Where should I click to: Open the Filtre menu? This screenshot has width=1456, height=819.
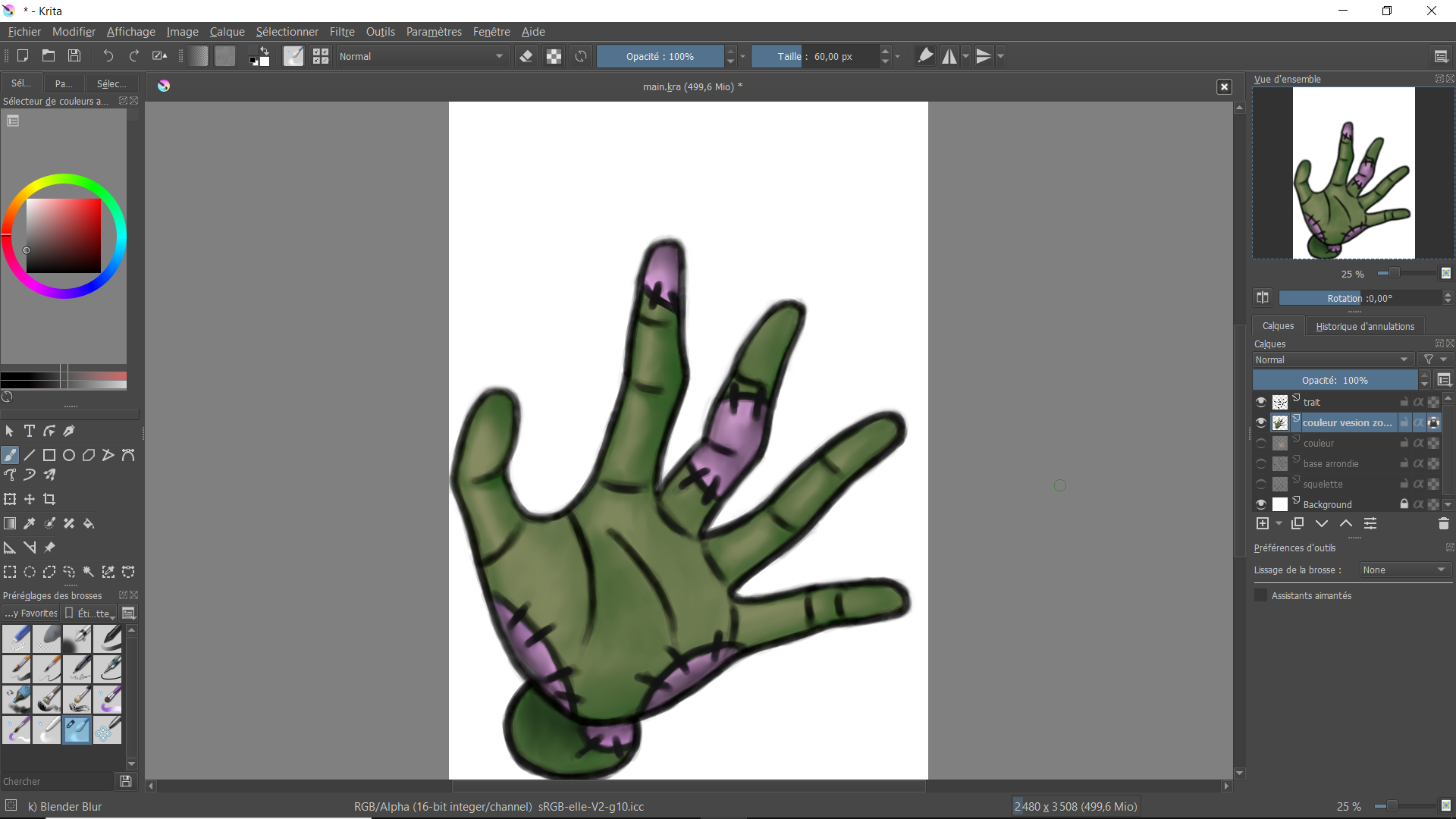(x=342, y=32)
